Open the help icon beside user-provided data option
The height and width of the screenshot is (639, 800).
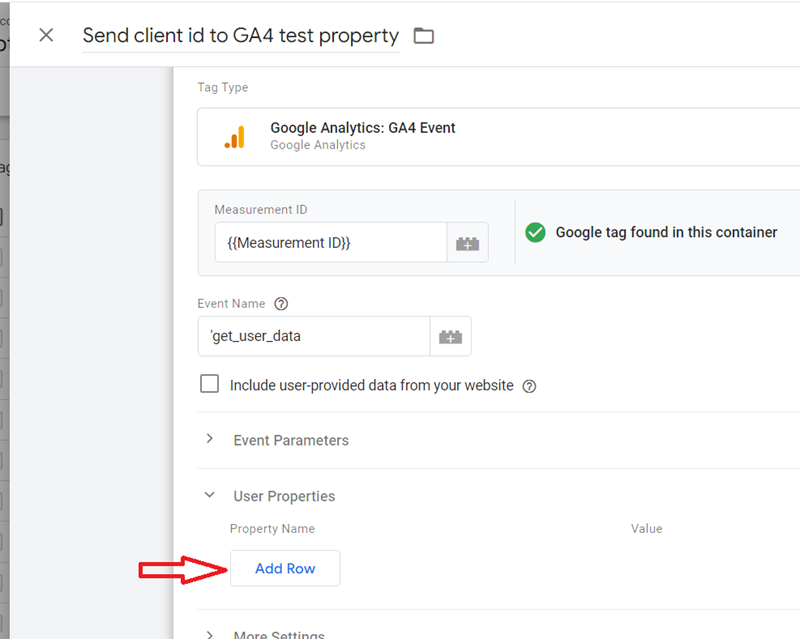529,385
